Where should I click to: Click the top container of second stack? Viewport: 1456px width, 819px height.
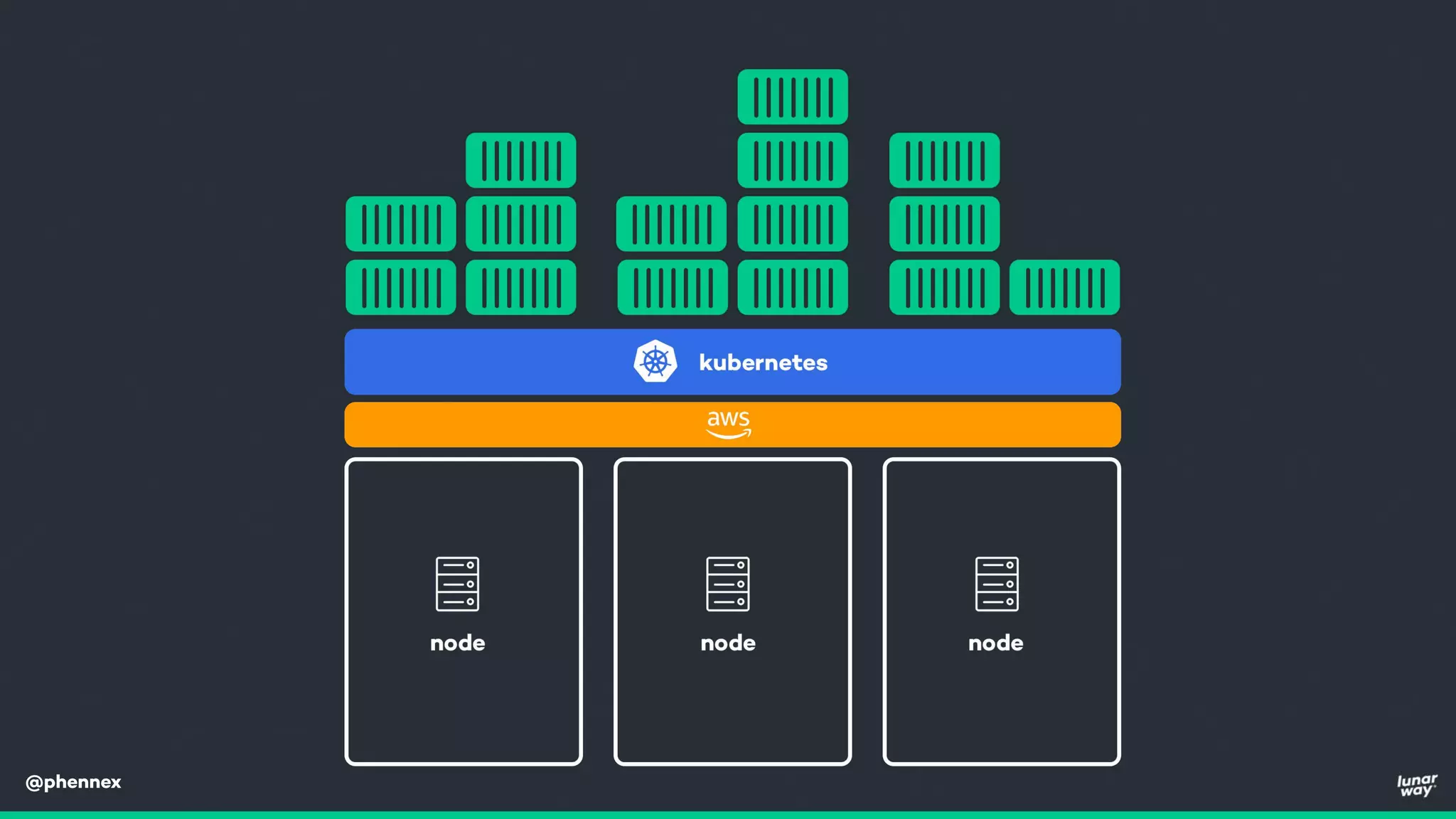click(x=520, y=161)
